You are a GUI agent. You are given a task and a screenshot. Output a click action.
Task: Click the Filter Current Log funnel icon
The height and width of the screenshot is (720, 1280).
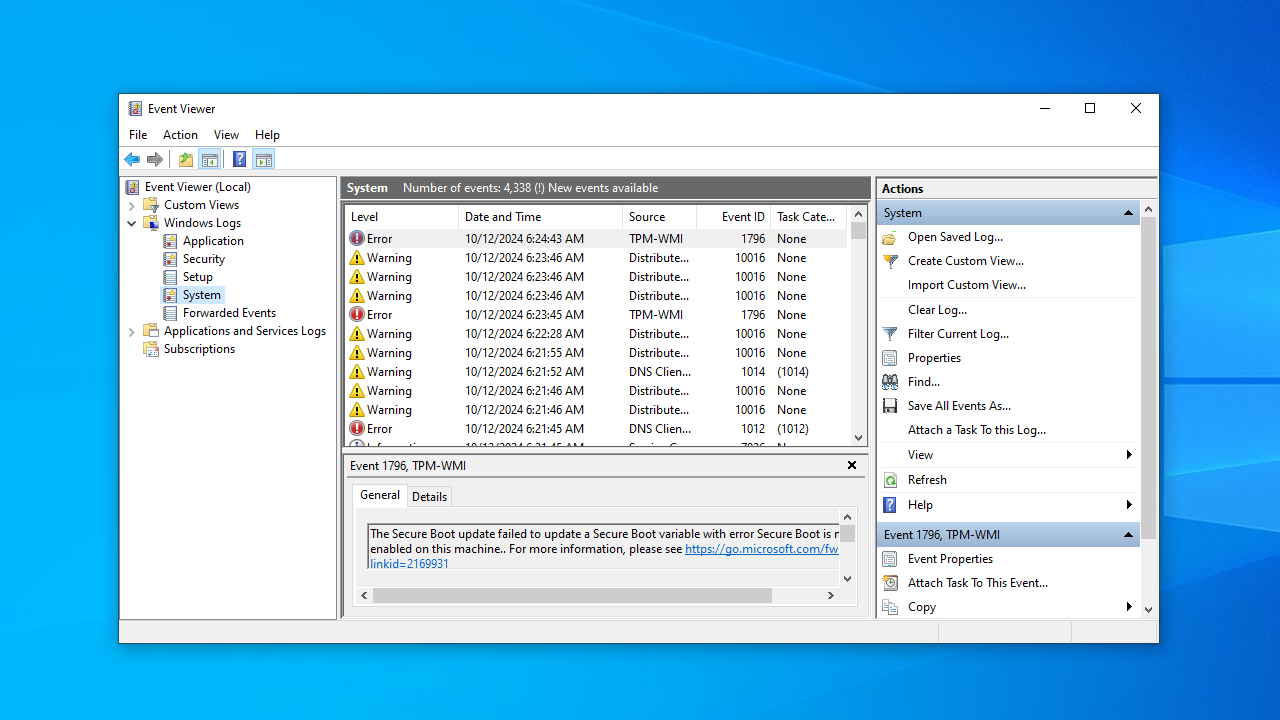tap(890, 334)
